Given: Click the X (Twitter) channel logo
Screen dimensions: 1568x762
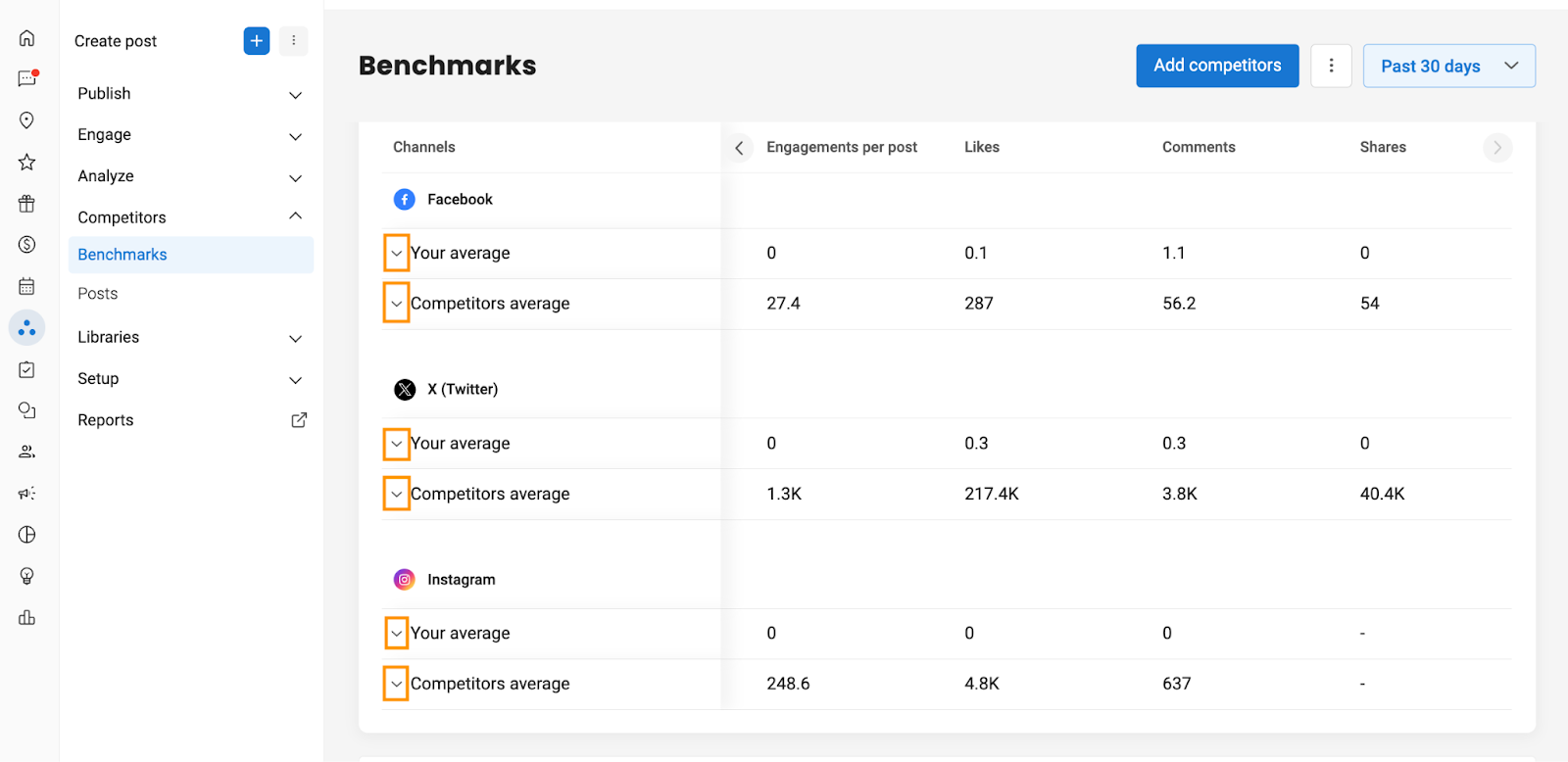Looking at the screenshot, I should point(405,390).
